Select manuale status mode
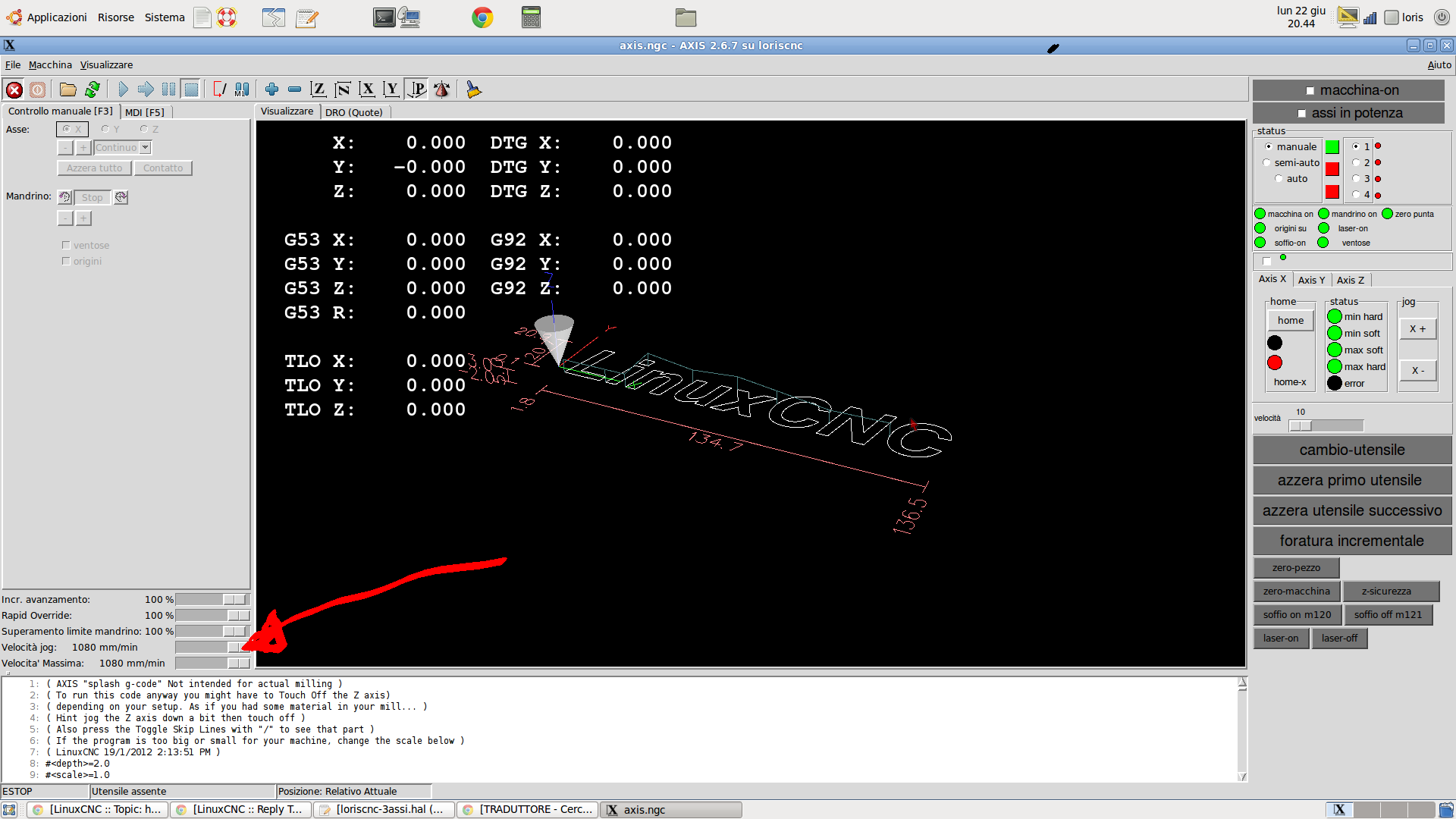Image resolution: width=1456 pixels, height=819 pixels. pos(1291,147)
